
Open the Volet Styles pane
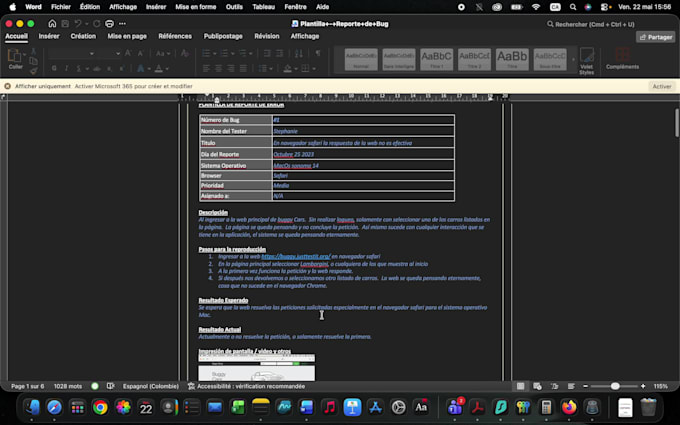click(x=587, y=61)
